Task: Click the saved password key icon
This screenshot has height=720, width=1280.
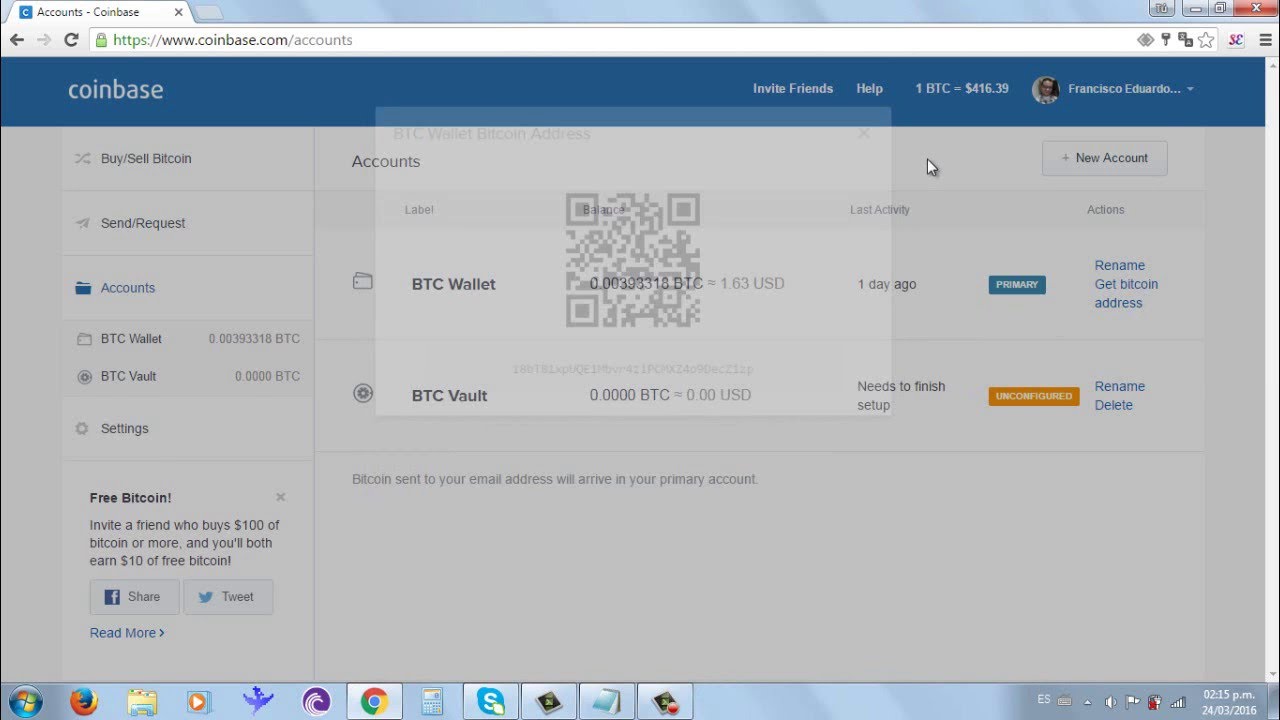Action: pos(1166,40)
